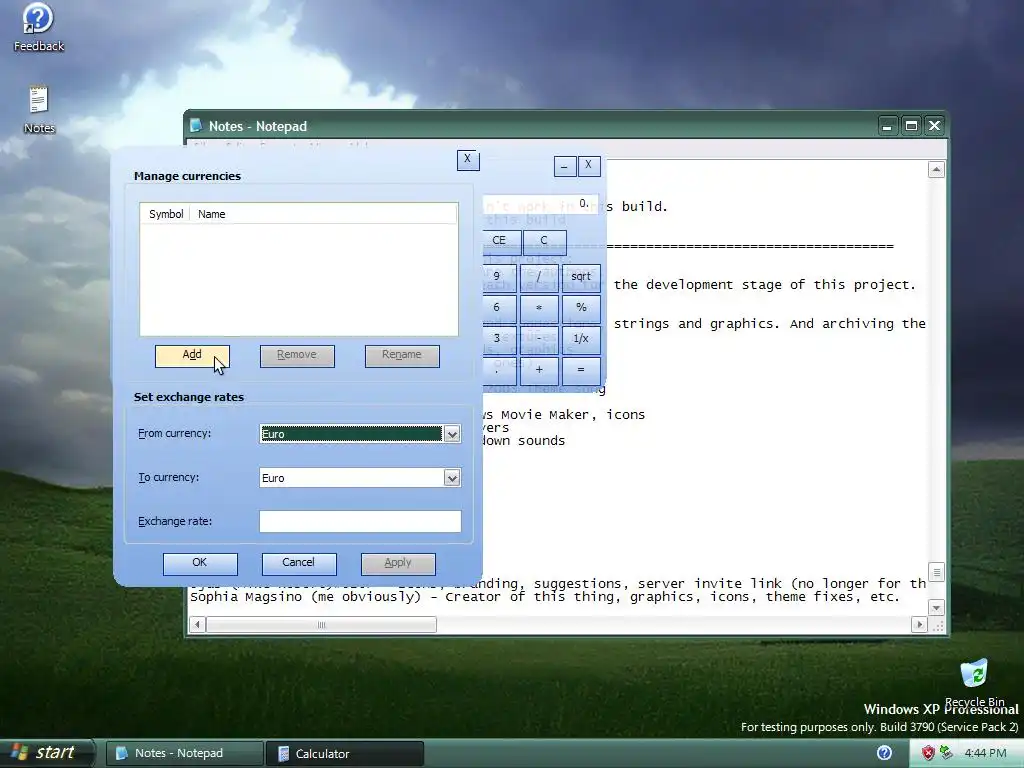Click the 'Set exchange rates' heading
Viewport: 1024px width, 768px height.
click(x=189, y=397)
